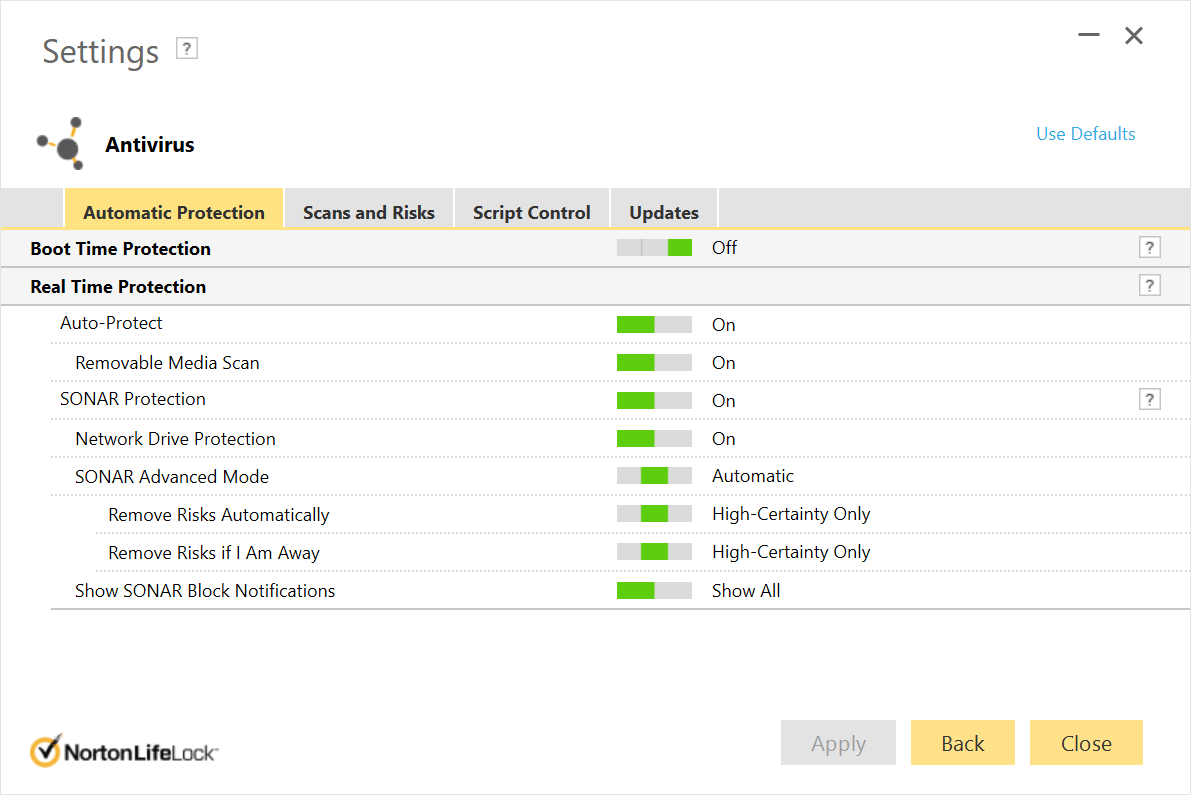Open the Script Control tab
This screenshot has width=1191, height=795.
(x=532, y=209)
